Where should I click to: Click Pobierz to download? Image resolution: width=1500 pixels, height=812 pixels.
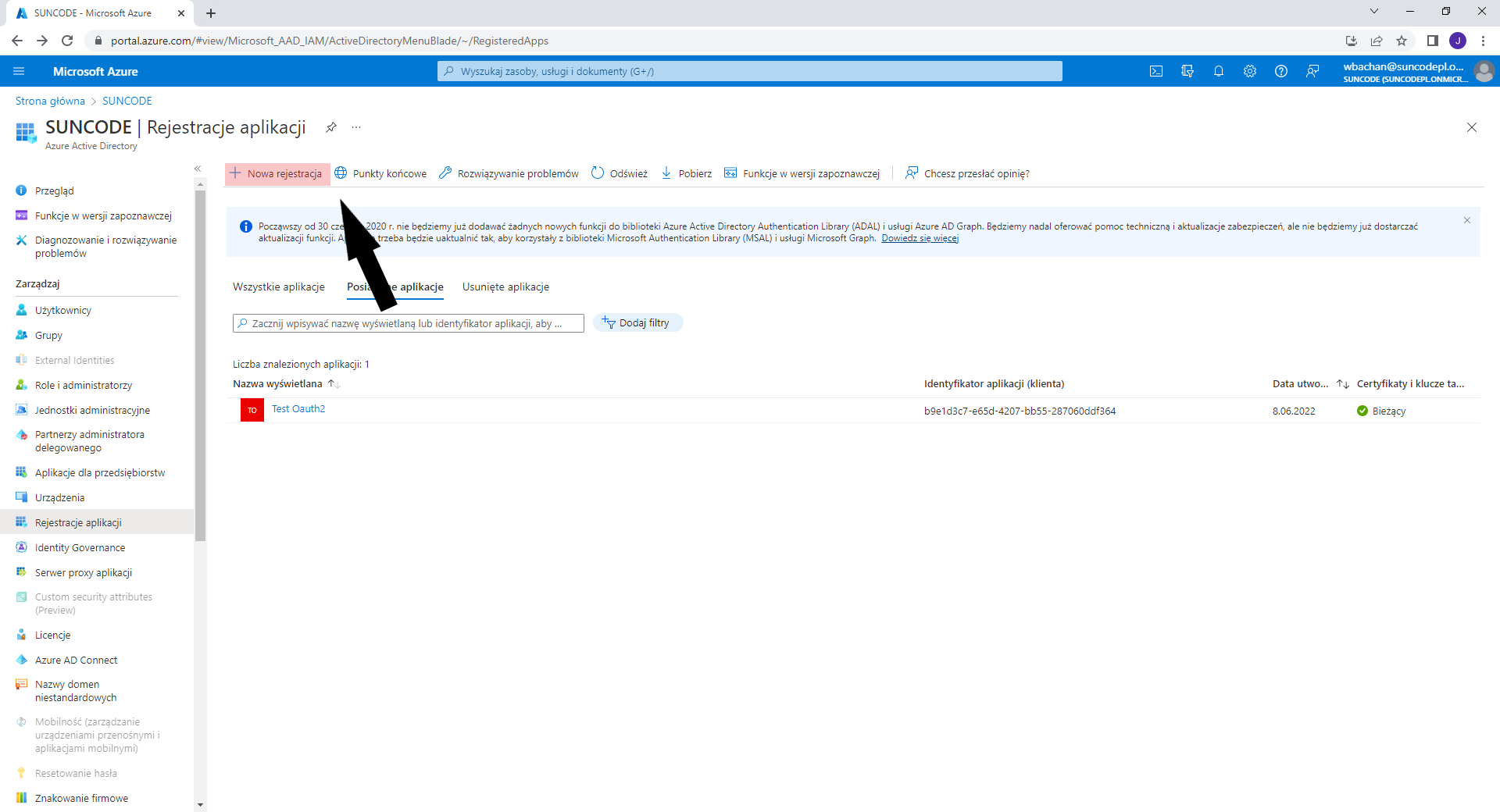(x=687, y=173)
